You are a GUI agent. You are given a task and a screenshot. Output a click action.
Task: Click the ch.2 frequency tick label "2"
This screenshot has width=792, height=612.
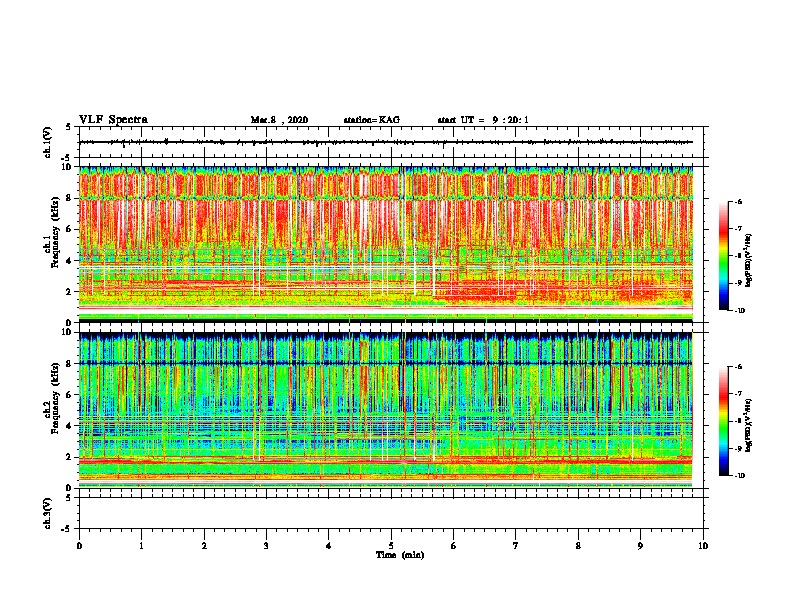pyautogui.click(x=69, y=457)
